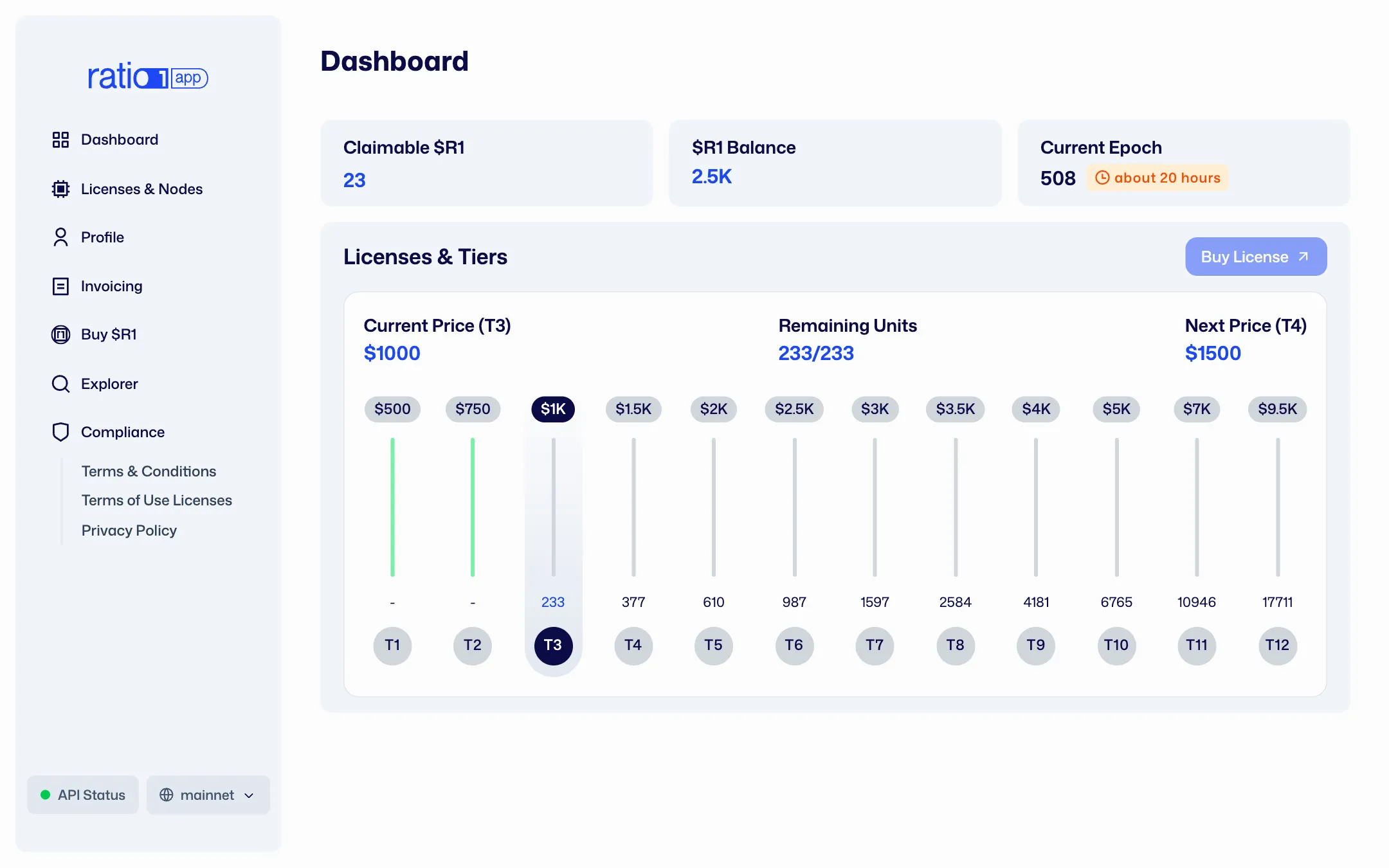Click the Dashboard grid icon in sidebar
The height and width of the screenshot is (868, 1389).
[x=60, y=140]
